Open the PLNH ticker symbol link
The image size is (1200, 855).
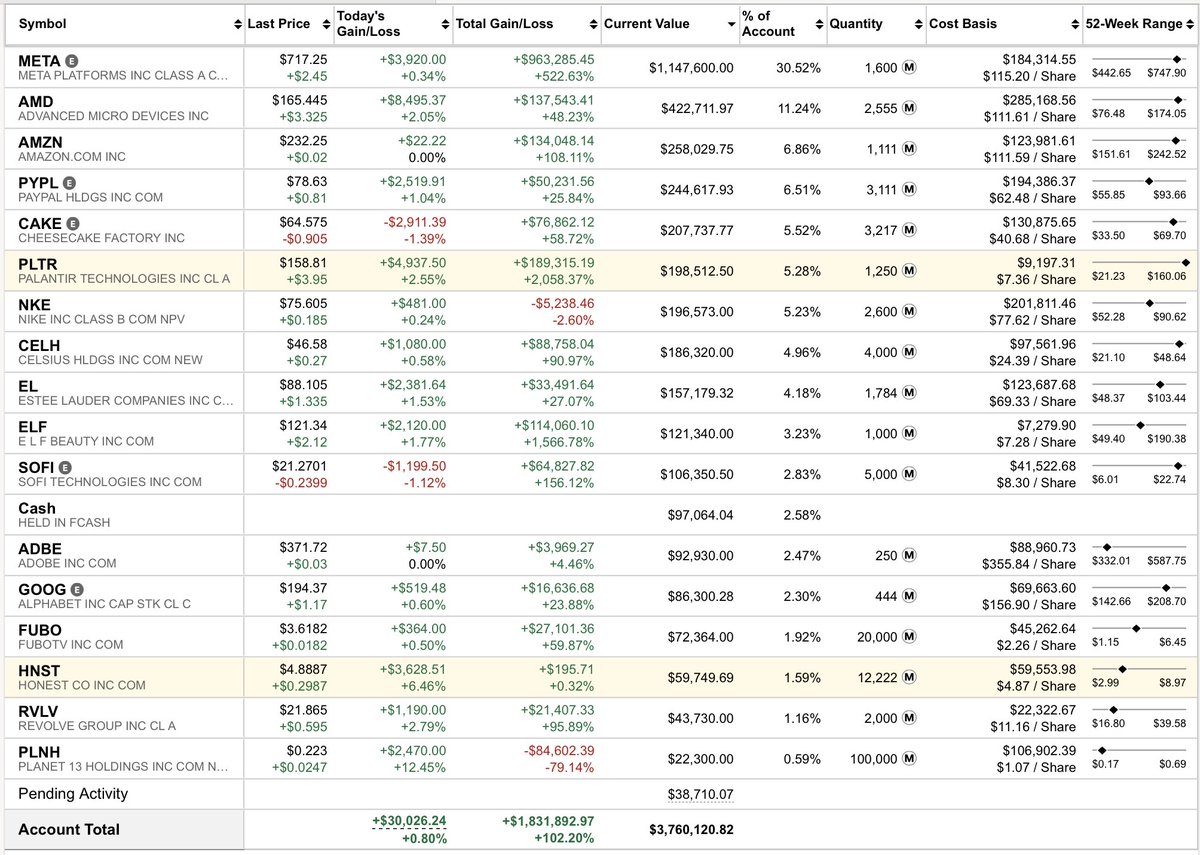[40, 752]
